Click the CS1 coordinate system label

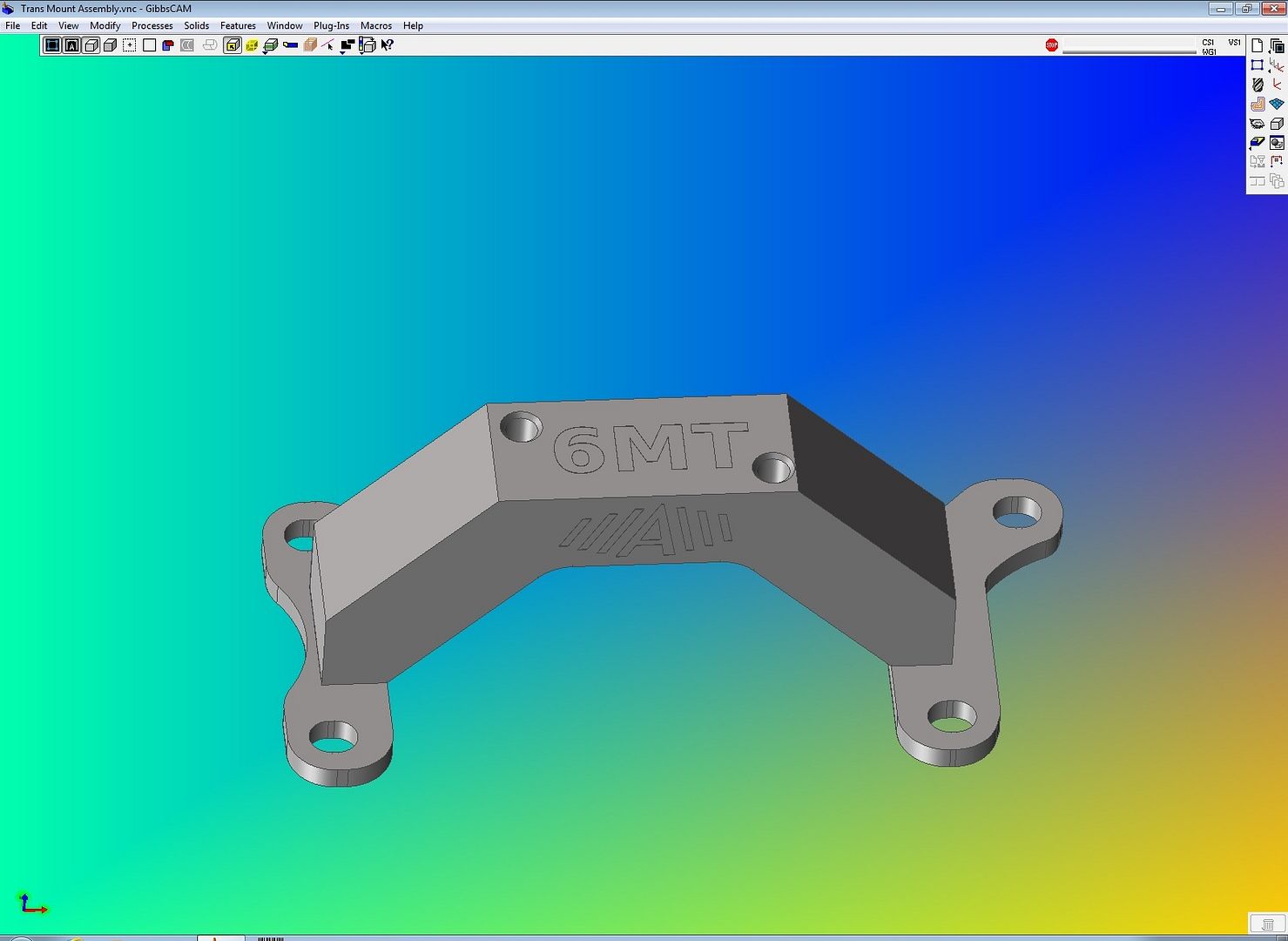[1208, 42]
